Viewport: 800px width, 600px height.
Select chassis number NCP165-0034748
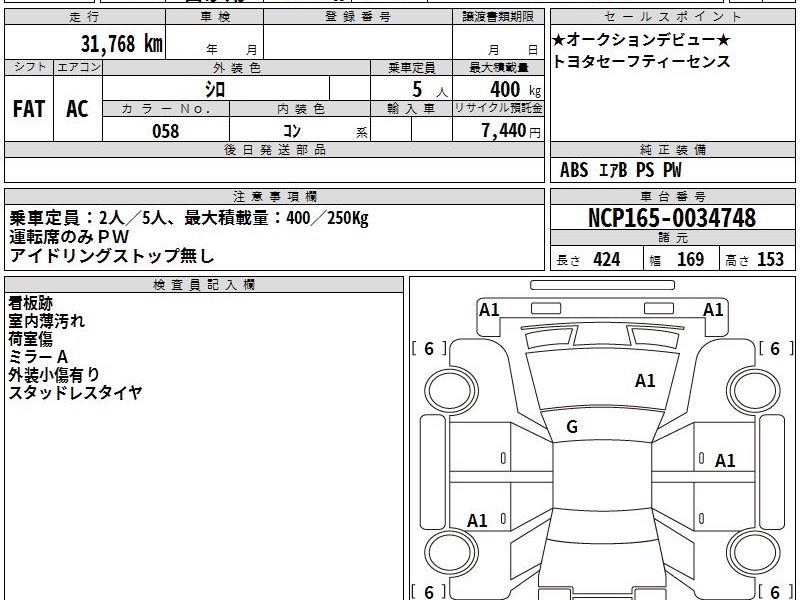(672, 218)
